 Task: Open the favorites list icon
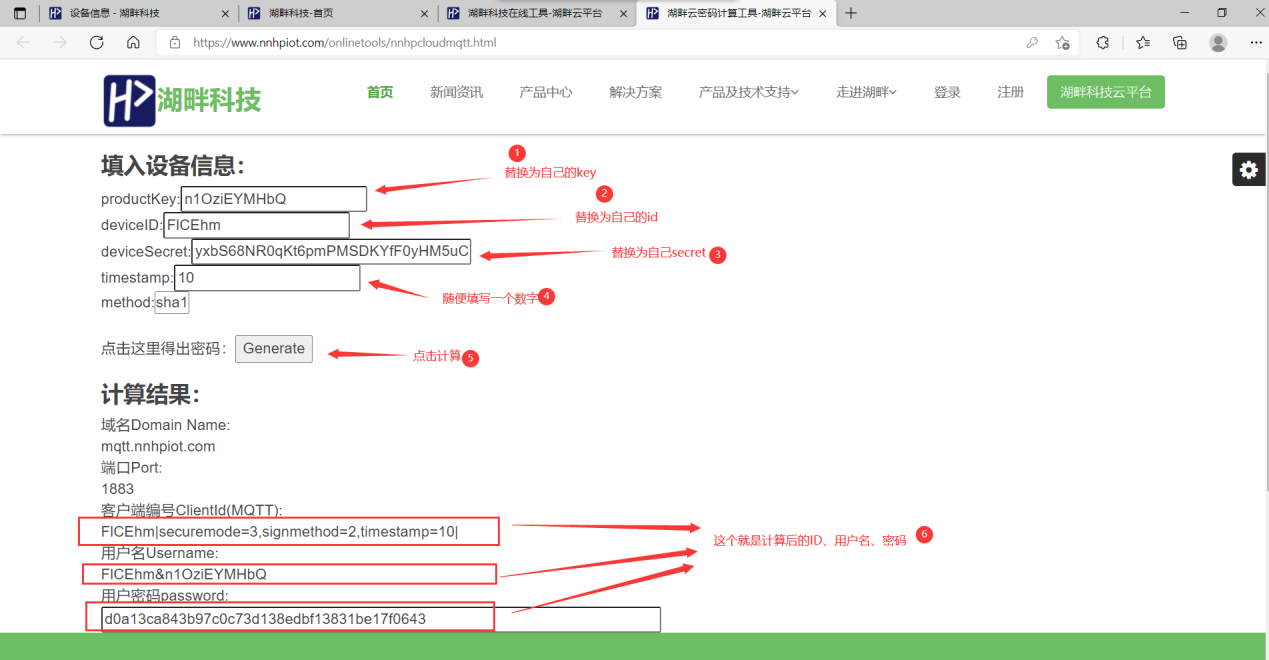click(1143, 43)
